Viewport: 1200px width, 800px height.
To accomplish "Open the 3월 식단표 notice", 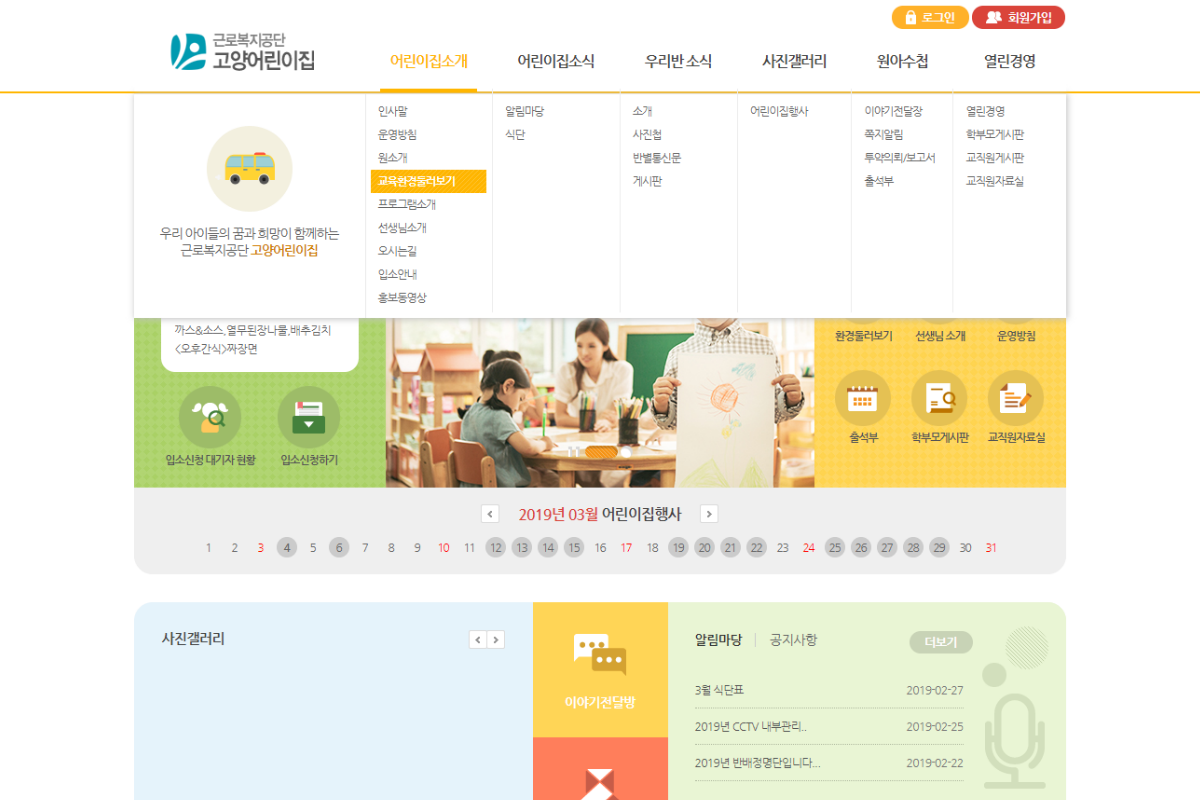I will point(719,690).
